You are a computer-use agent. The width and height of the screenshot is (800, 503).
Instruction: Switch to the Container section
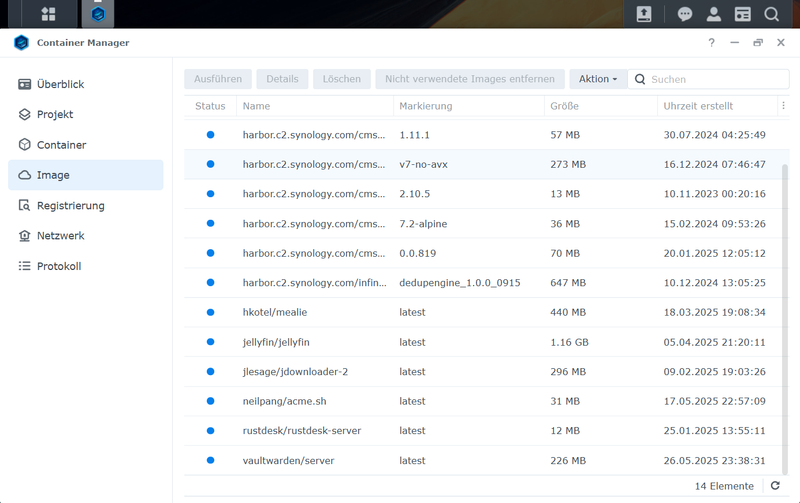[86, 145]
